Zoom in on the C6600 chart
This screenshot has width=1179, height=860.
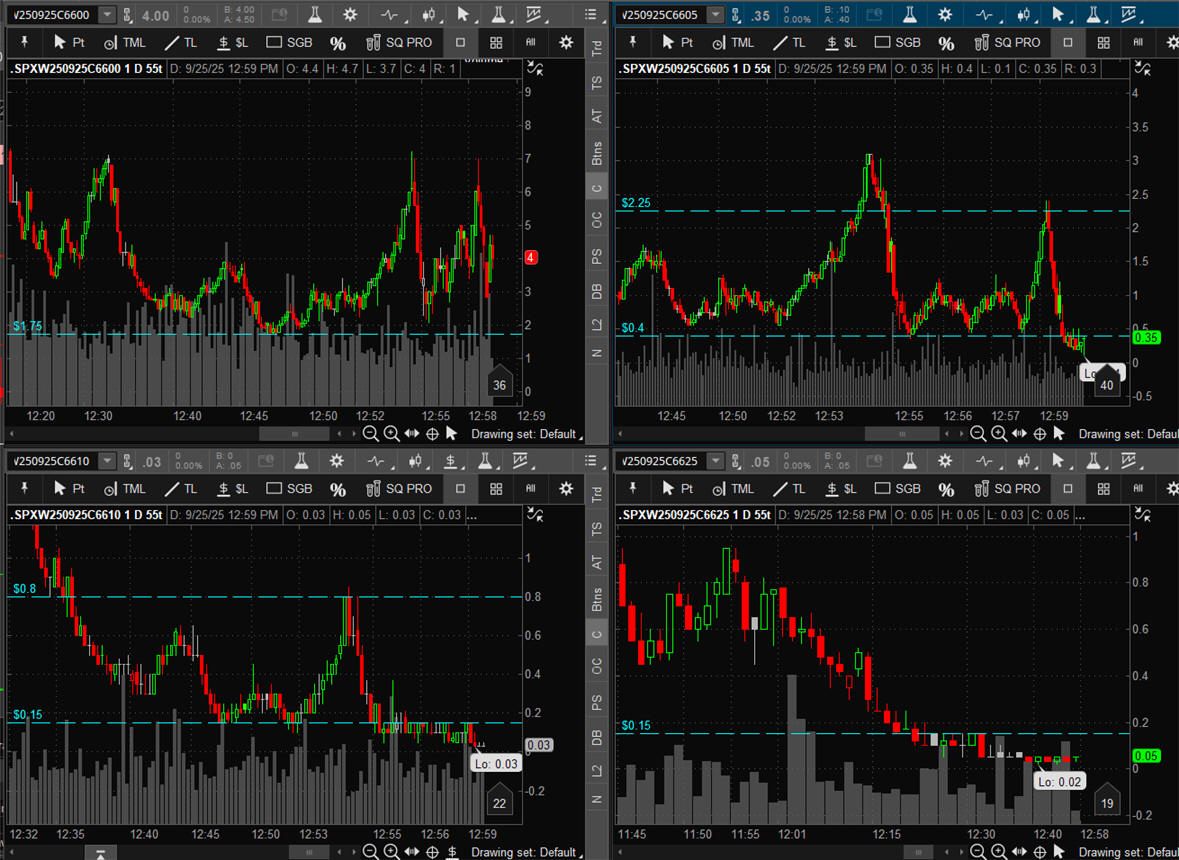click(391, 433)
